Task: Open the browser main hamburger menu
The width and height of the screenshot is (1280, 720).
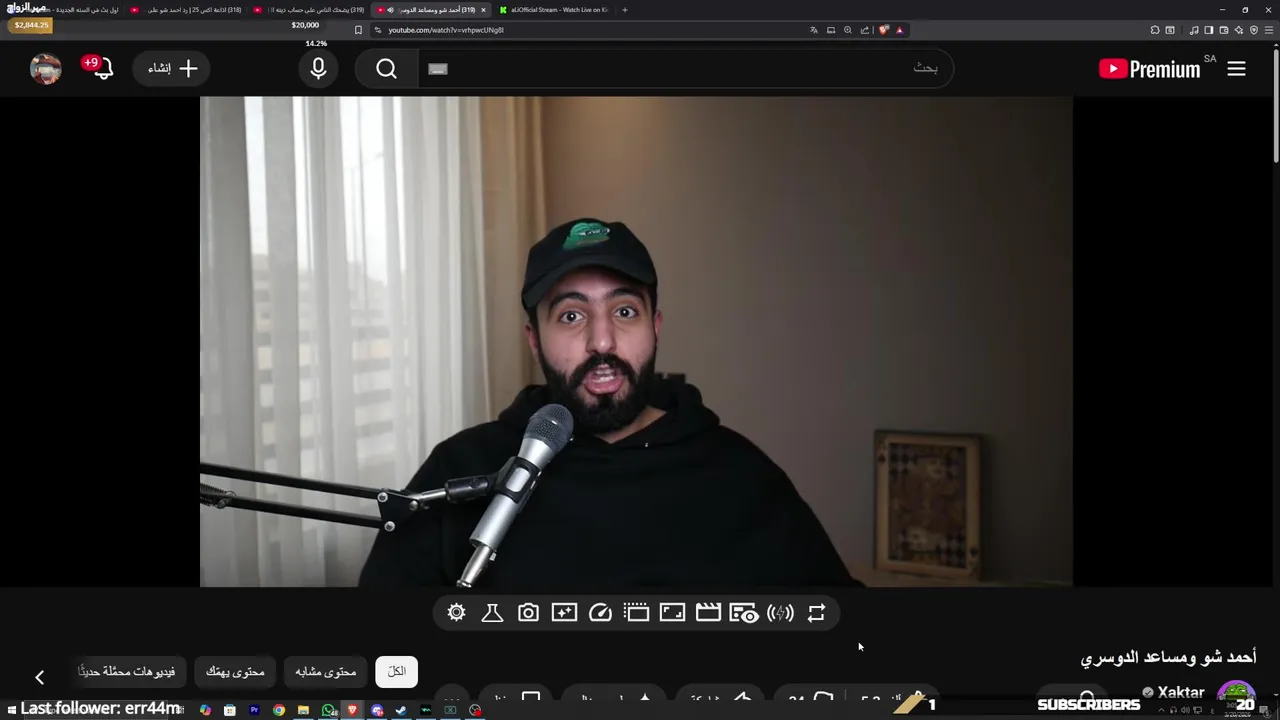Action: click(1270, 30)
